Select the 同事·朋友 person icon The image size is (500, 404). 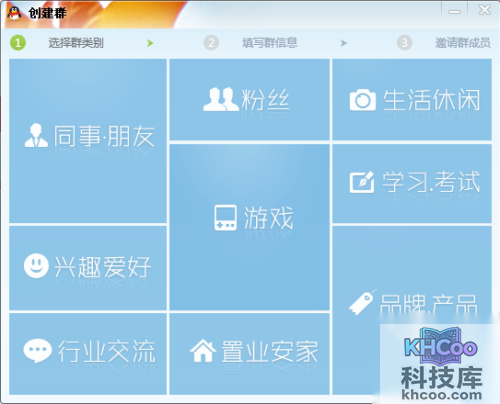36,135
